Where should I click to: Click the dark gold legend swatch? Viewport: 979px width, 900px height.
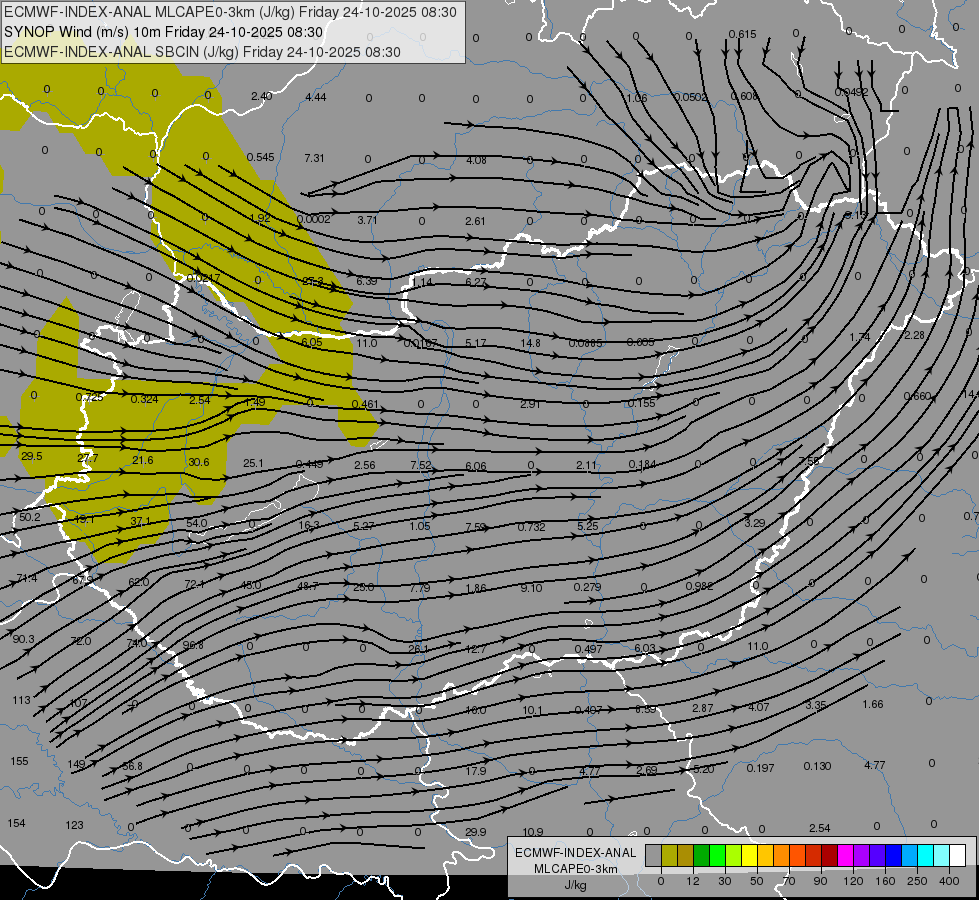686,855
